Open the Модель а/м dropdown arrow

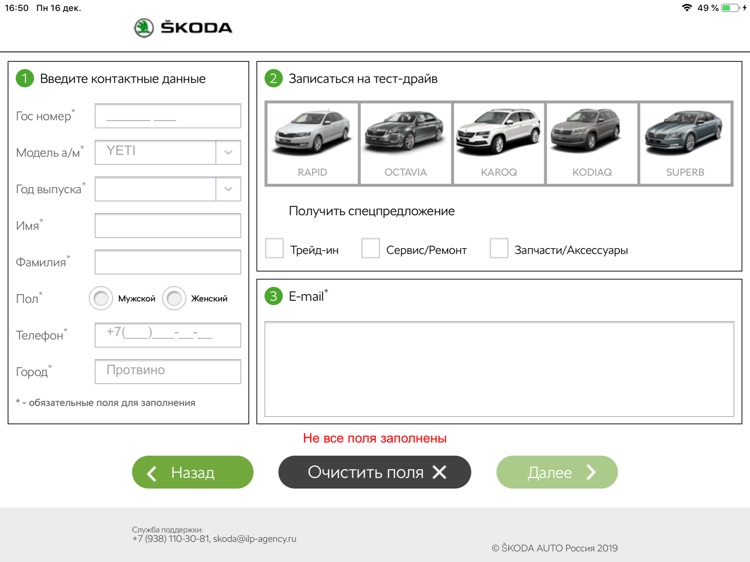click(228, 153)
